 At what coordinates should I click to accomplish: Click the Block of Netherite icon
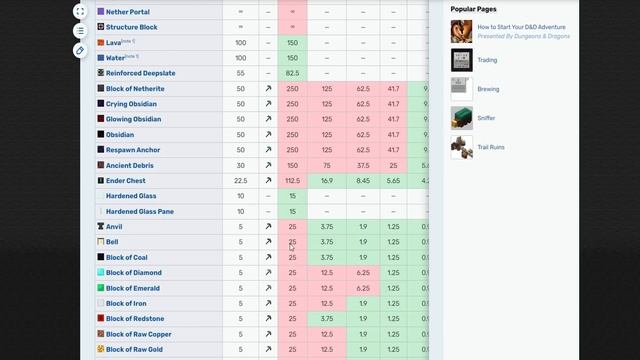[x=101, y=88]
